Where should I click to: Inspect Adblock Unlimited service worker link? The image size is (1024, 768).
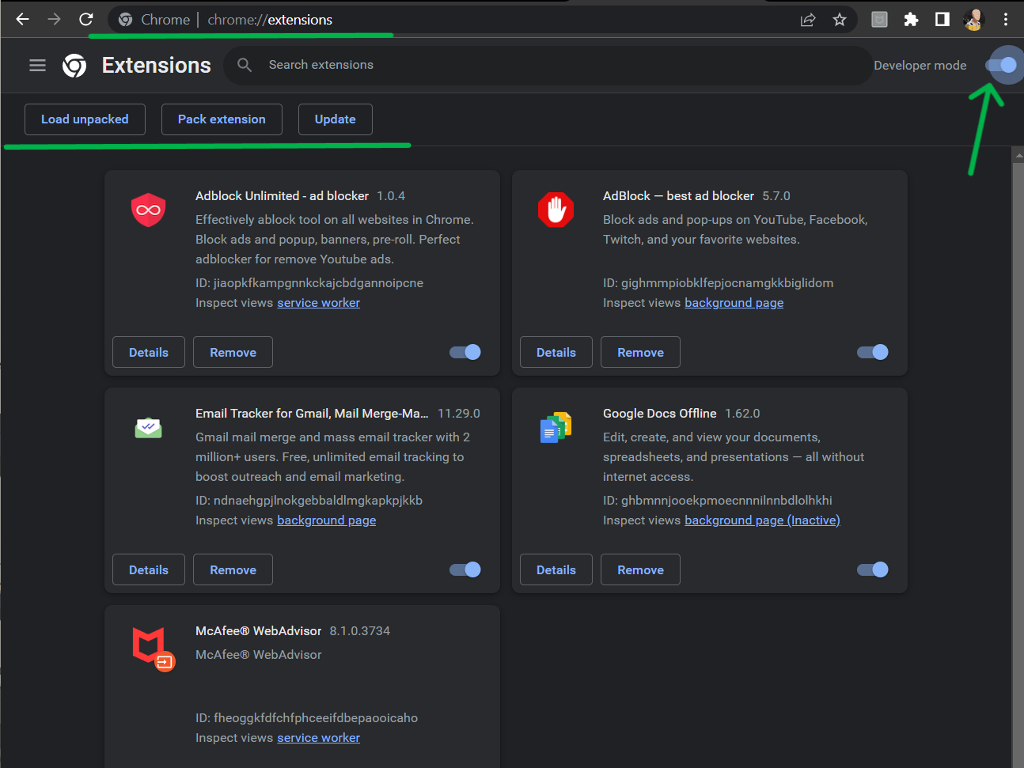pyautogui.click(x=318, y=302)
